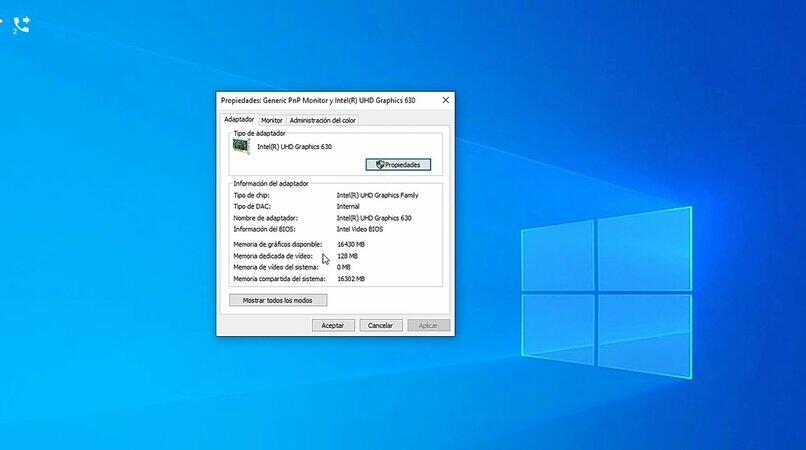Click the '0 MB' value
Viewport: 806px width, 450px height.
(x=344, y=267)
